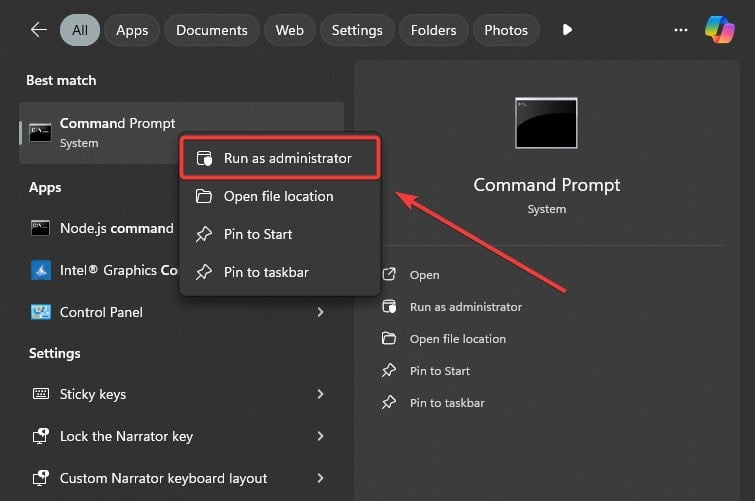755x501 pixels.
Task: Click the Node.js command prompt icon
Action: pyautogui.click(x=40, y=228)
